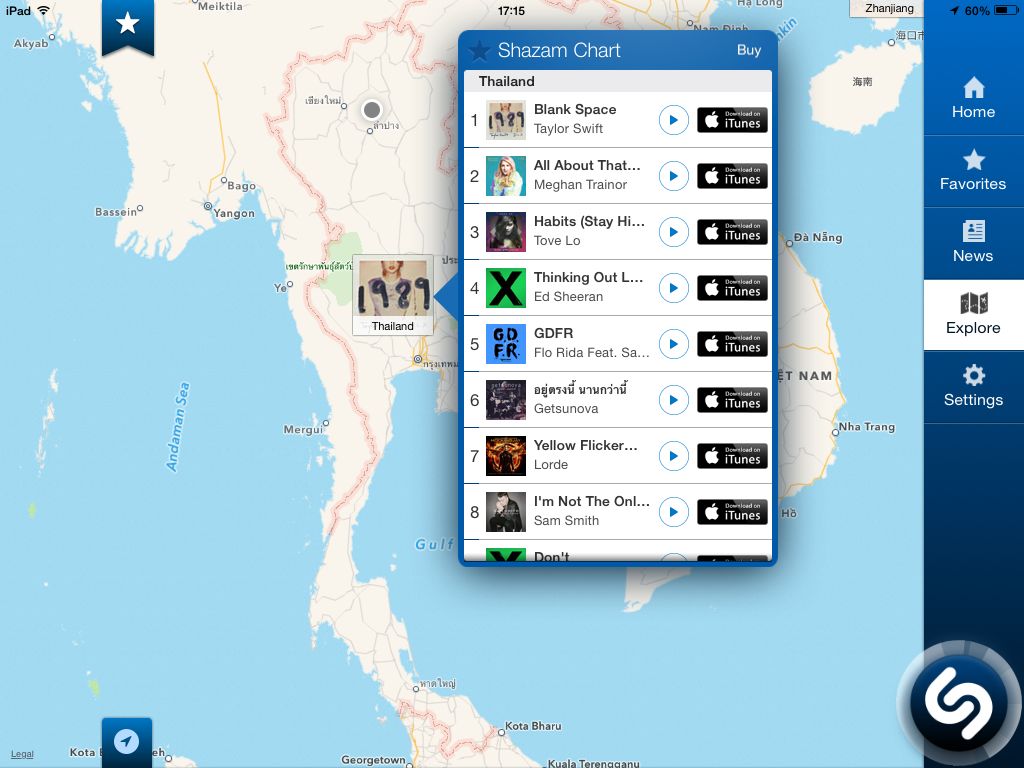Screen dimensions: 1024x768
Task: Tap Buy in Shazam Chart header
Action: pos(748,50)
